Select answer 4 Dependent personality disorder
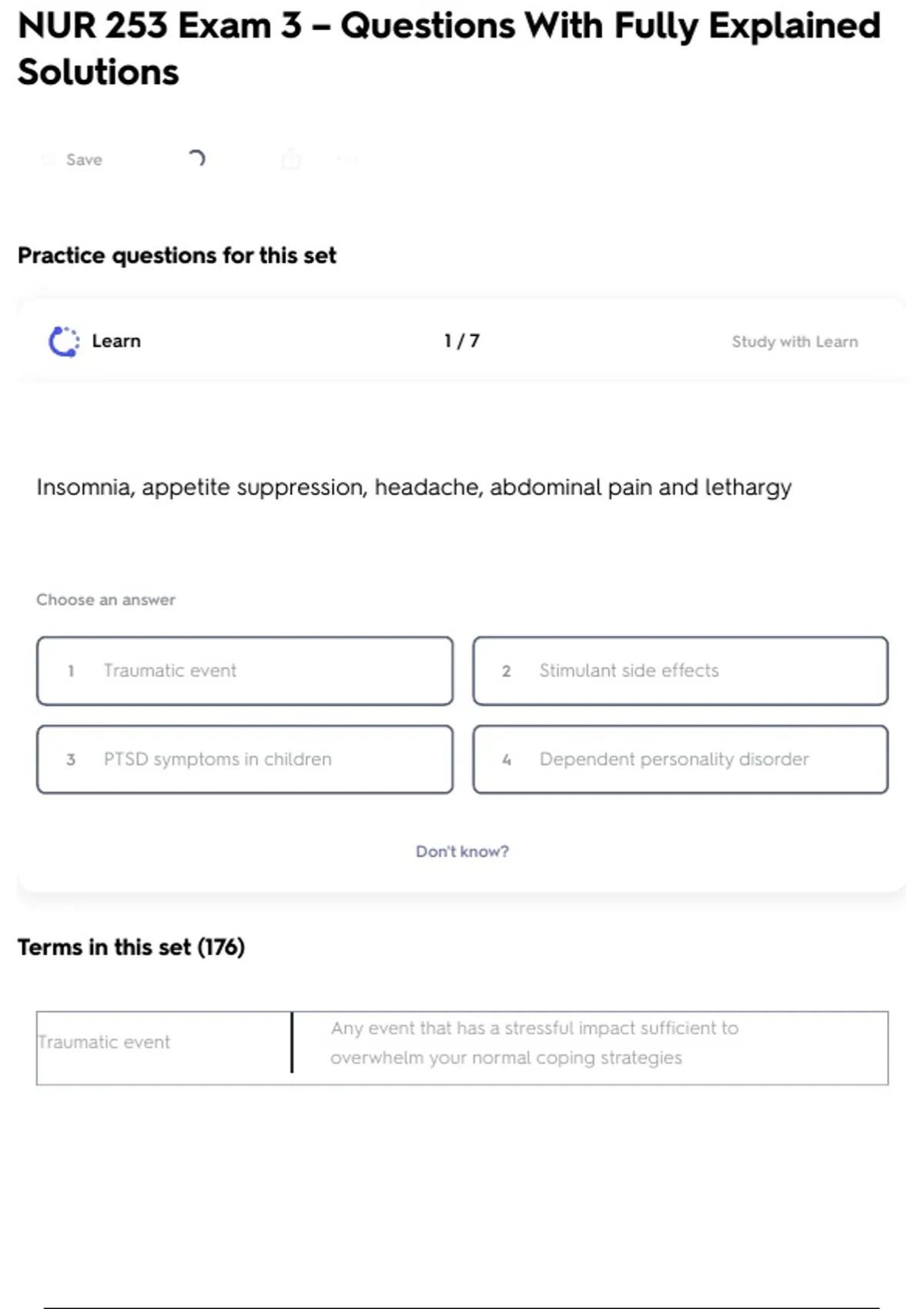The height and width of the screenshot is (1309, 924). (680, 759)
